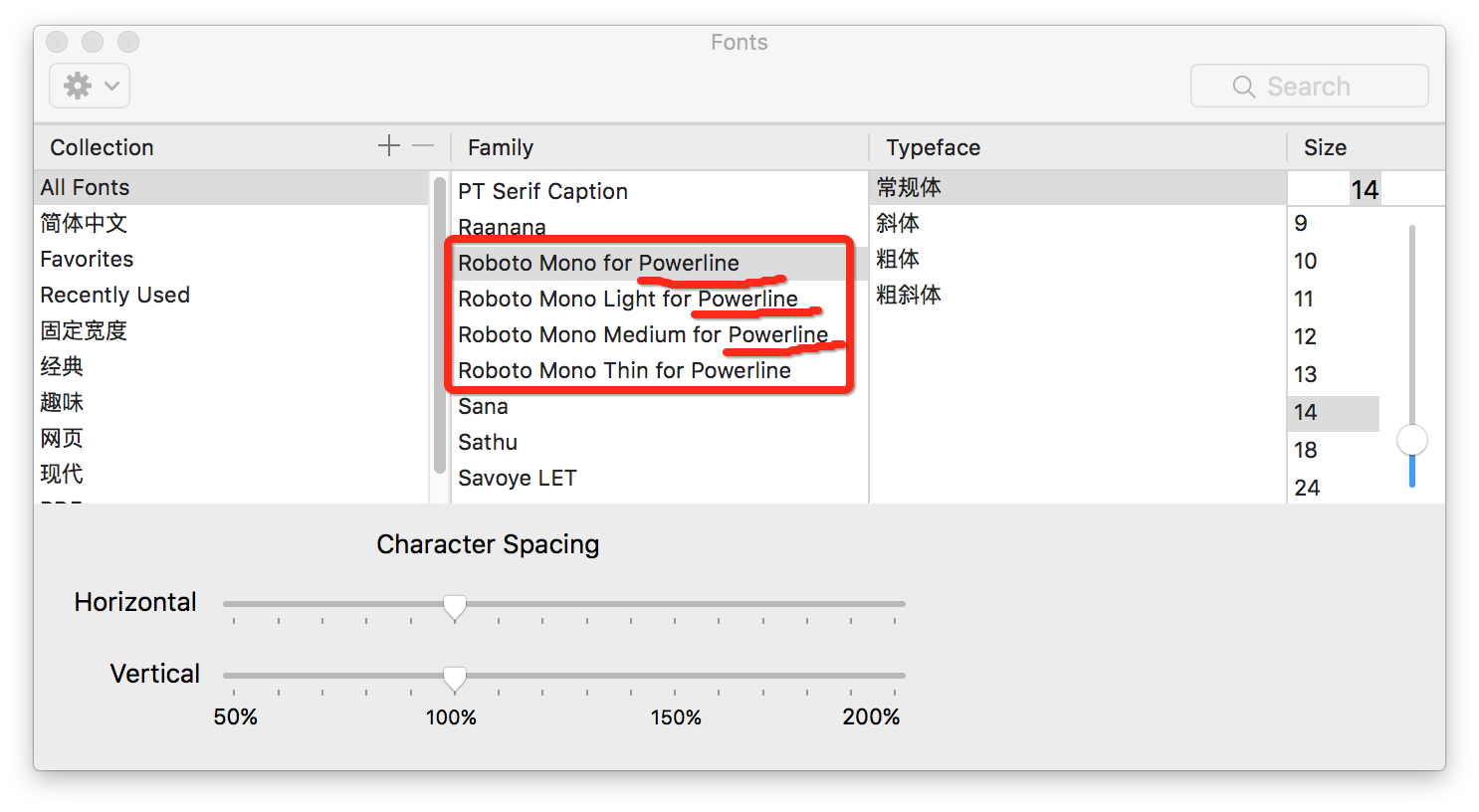Select the 粗斜体 typeface

click(1078, 295)
